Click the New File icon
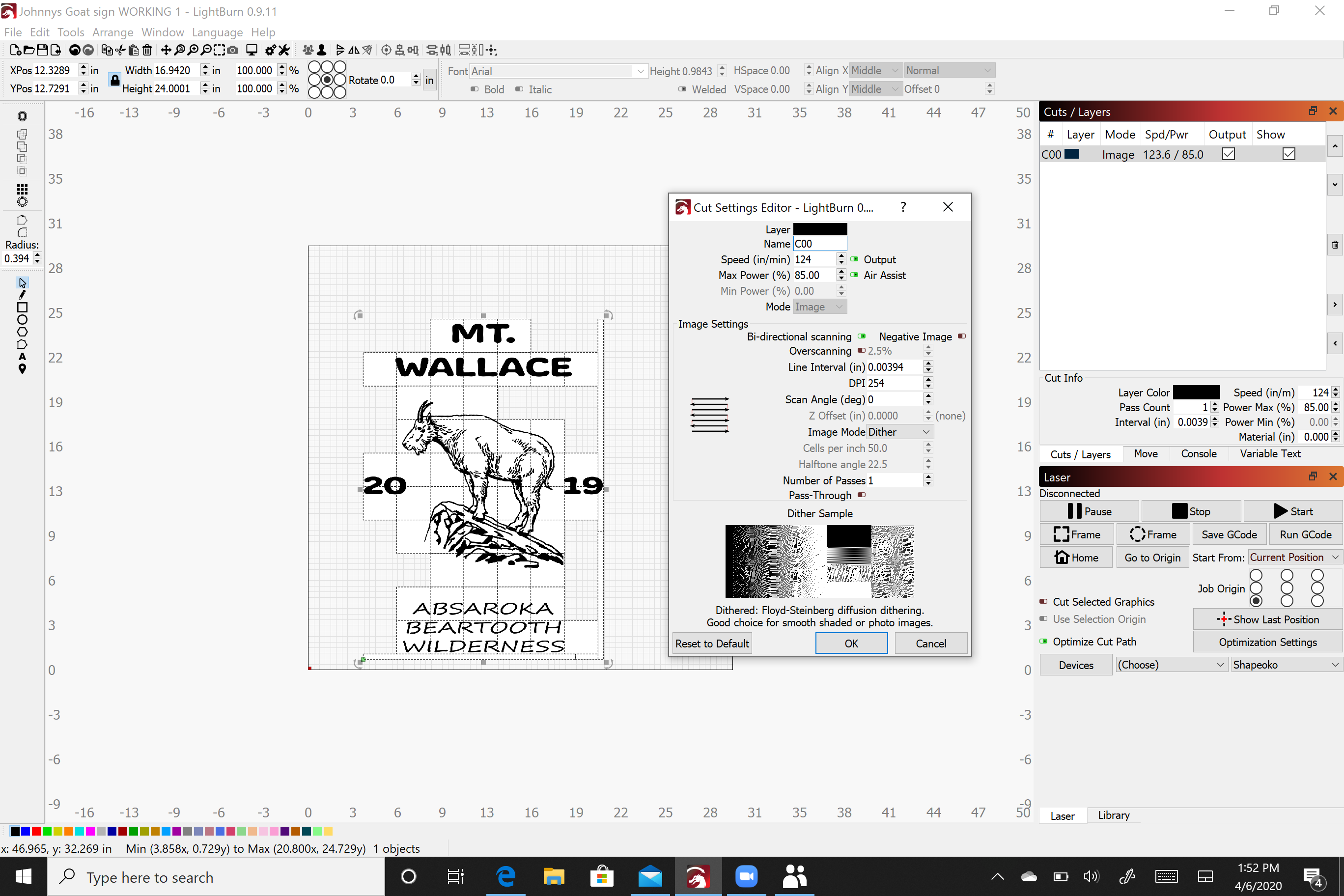Screen dimensions: 1344x896 point(15,50)
